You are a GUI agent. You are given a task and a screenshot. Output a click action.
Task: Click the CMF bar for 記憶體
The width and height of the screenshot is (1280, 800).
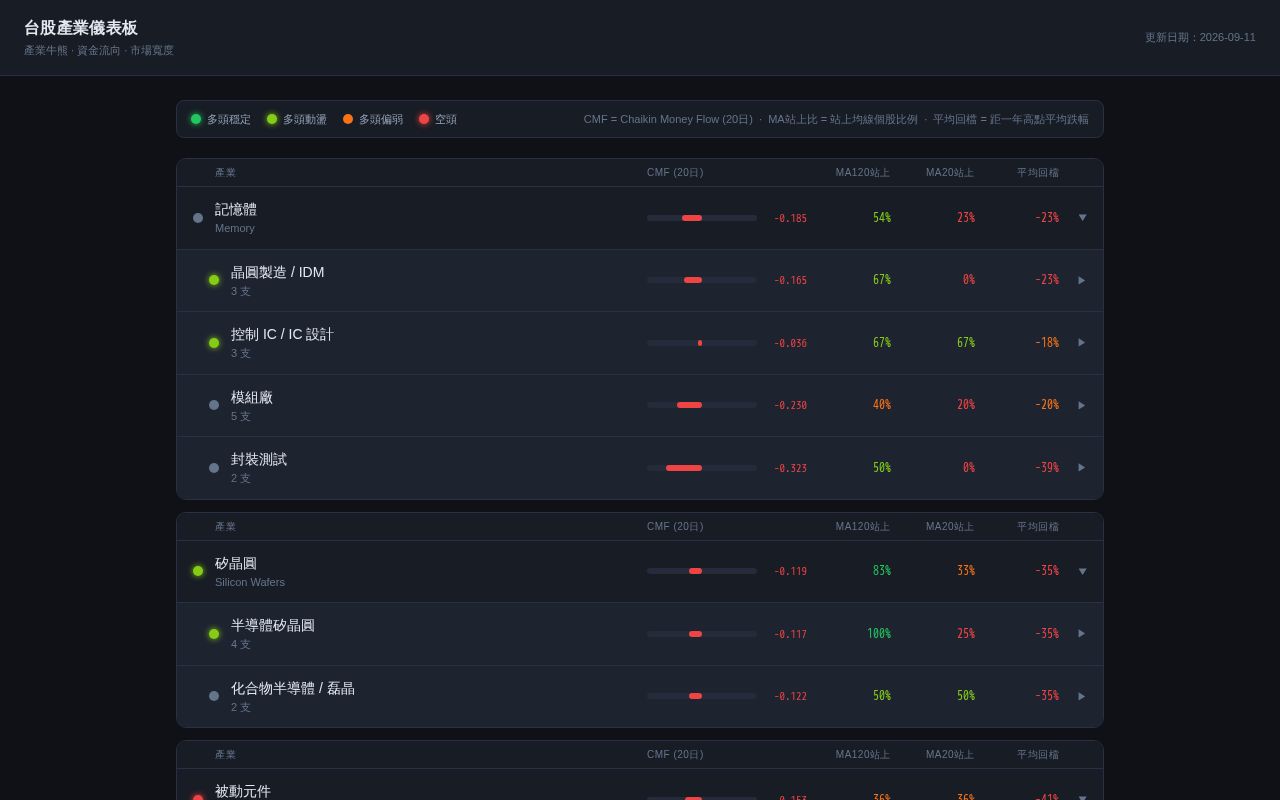coord(702,218)
